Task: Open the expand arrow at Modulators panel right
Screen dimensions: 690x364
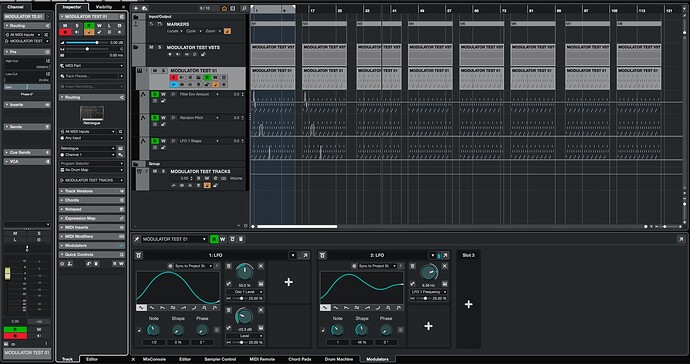Action: [681, 239]
